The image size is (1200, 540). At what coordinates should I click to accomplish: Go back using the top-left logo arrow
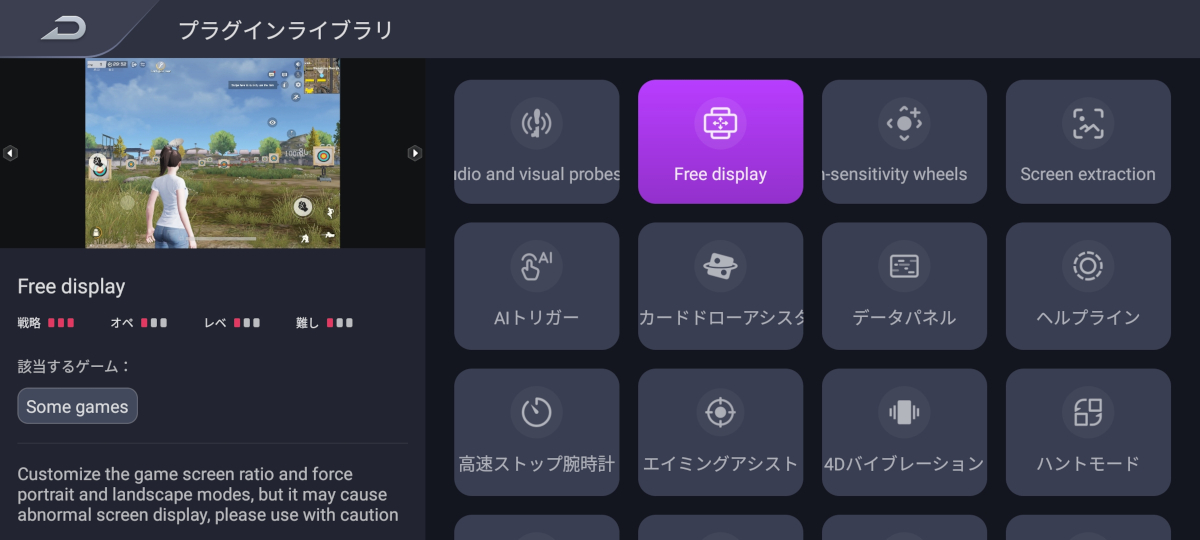(63, 29)
